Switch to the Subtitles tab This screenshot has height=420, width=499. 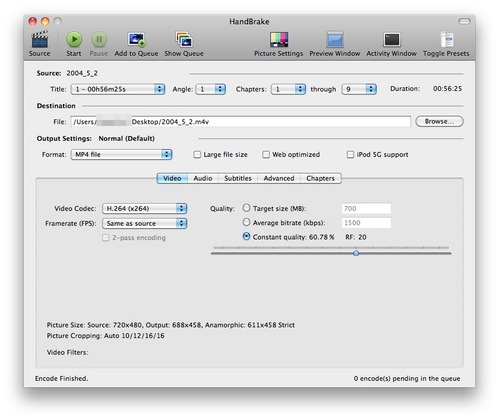(238, 178)
